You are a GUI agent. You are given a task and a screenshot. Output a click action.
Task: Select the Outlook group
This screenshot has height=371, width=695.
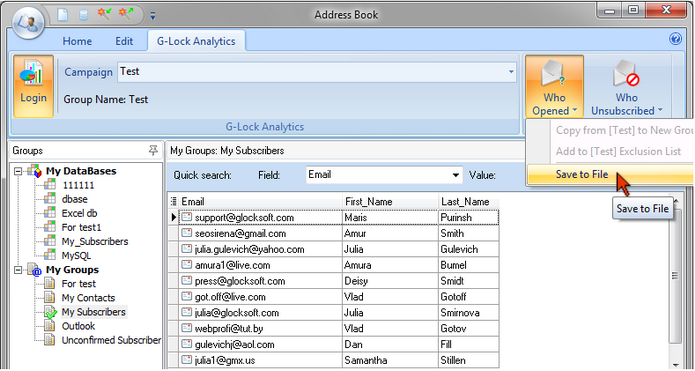[x=78, y=326]
